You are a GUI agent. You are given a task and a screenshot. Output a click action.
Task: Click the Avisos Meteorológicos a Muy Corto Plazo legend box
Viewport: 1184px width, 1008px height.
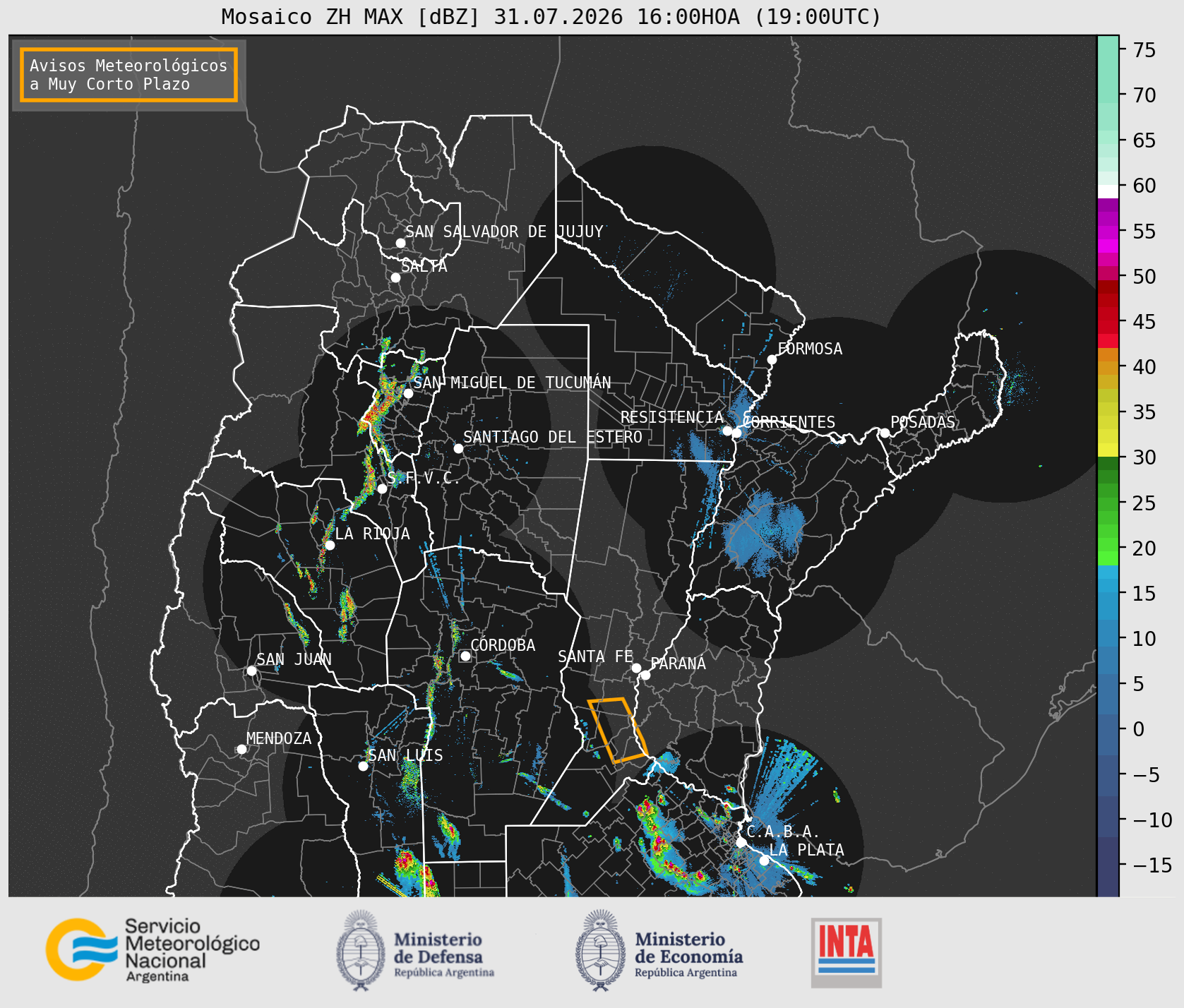coord(128,75)
